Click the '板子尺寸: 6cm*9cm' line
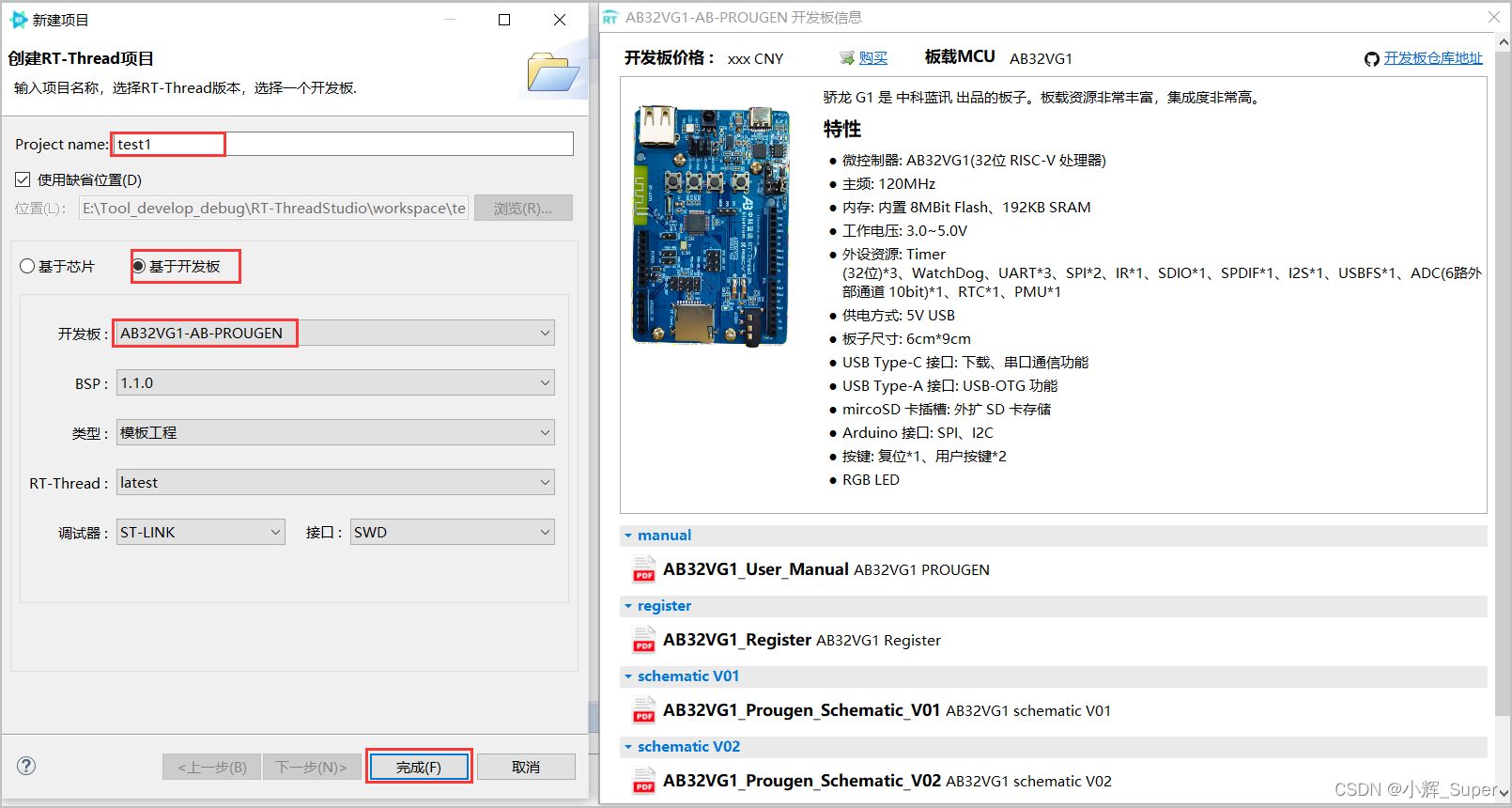The width and height of the screenshot is (1512, 808). tap(906, 339)
